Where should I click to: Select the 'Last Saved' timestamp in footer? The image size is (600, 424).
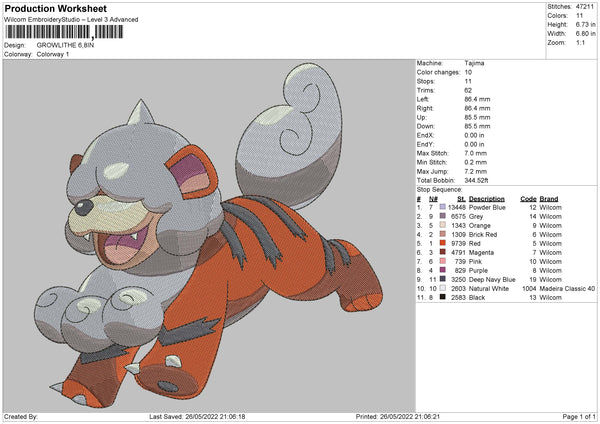point(197,416)
